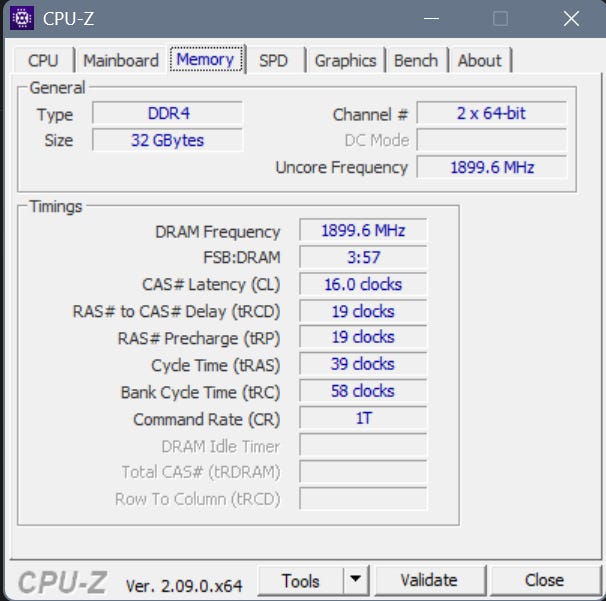The image size is (606, 601).
Task: Switch to the CPU tab
Action: tap(43, 60)
